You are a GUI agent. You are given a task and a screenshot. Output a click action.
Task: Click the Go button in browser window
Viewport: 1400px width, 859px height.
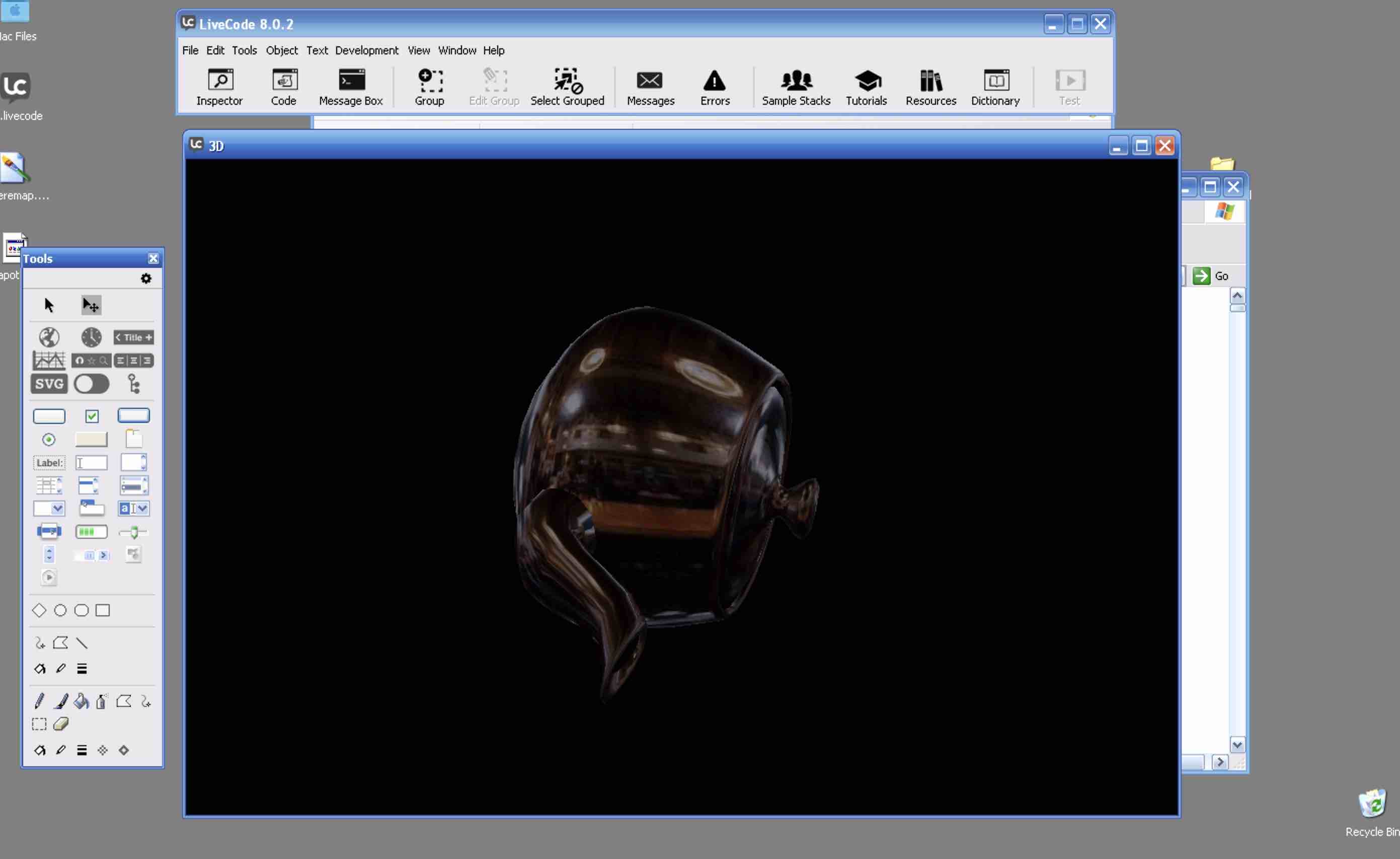pyautogui.click(x=1210, y=276)
